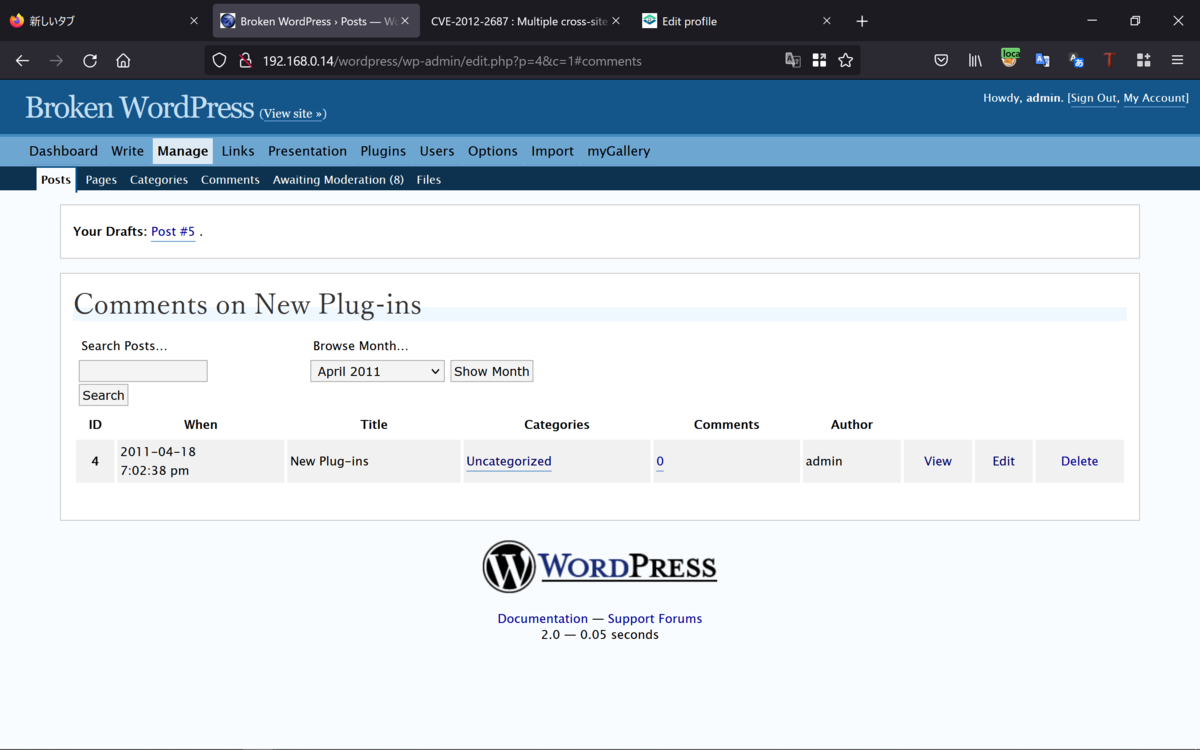Click the comment count 0 link
Viewport: 1200px width, 750px height.
pos(660,461)
